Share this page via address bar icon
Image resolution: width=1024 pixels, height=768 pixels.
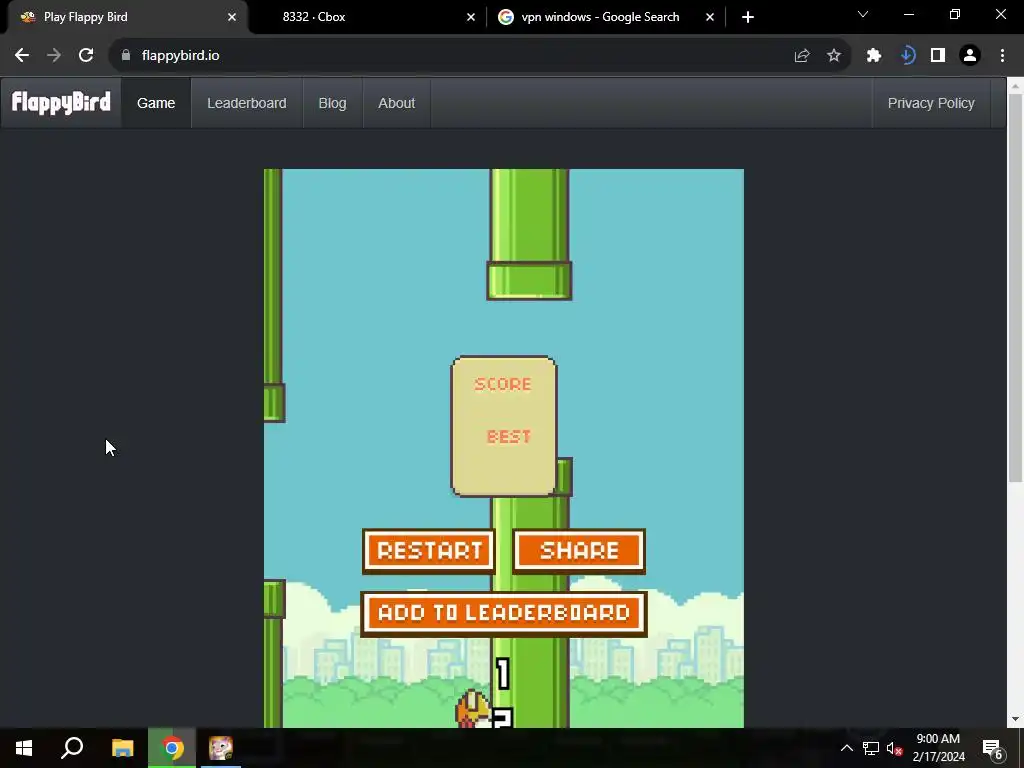click(802, 56)
